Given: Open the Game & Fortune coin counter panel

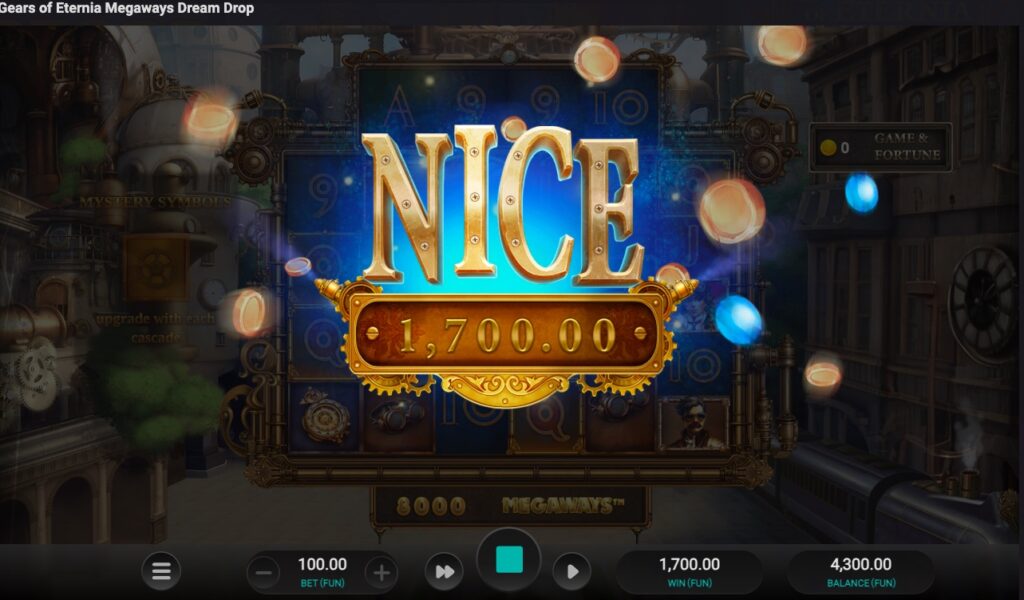Looking at the screenshot, I should (880, 147).
